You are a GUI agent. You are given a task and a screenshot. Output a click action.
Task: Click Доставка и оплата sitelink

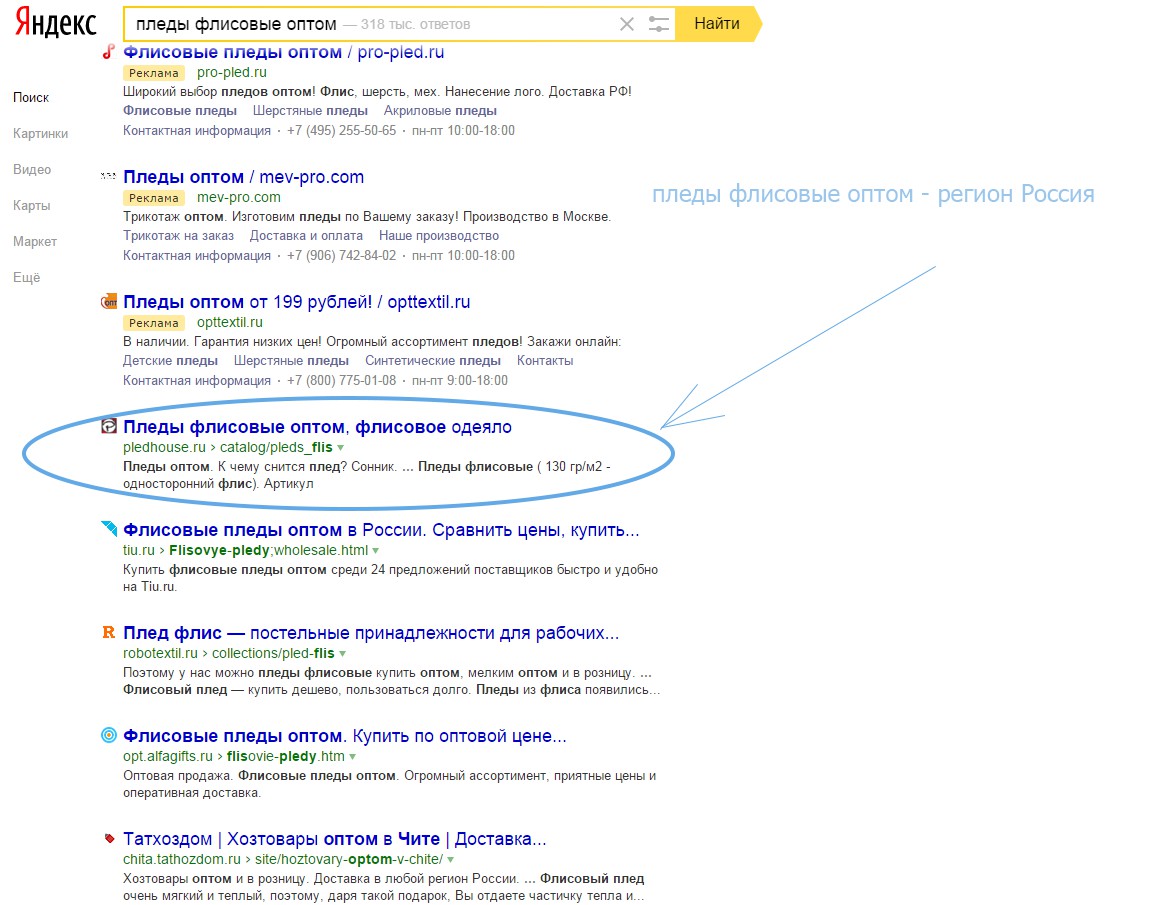tap(306, 236)
